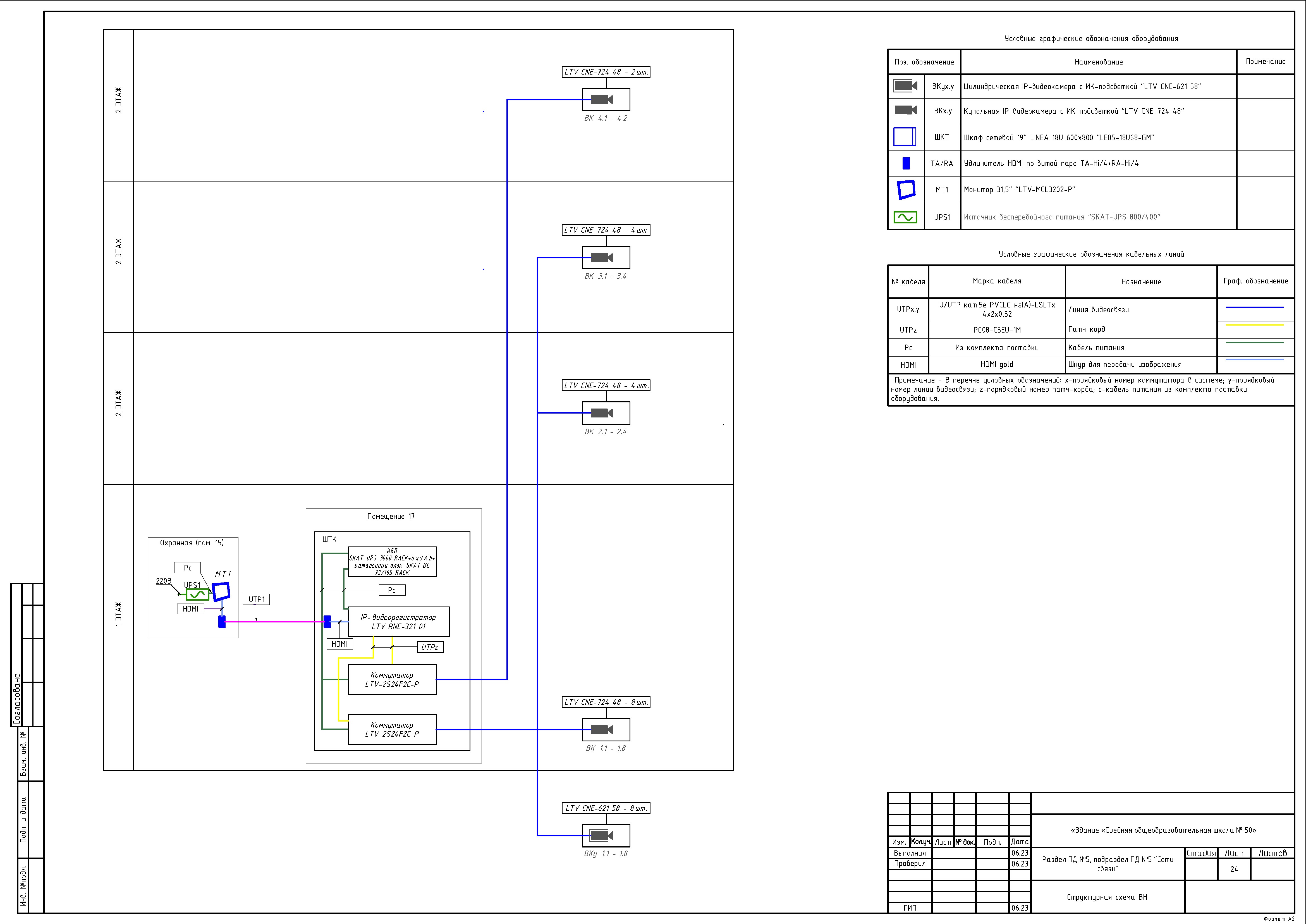Select the TA/RA HDMI extender legend icon
The image size is (1306, 924).
point(906,163)
